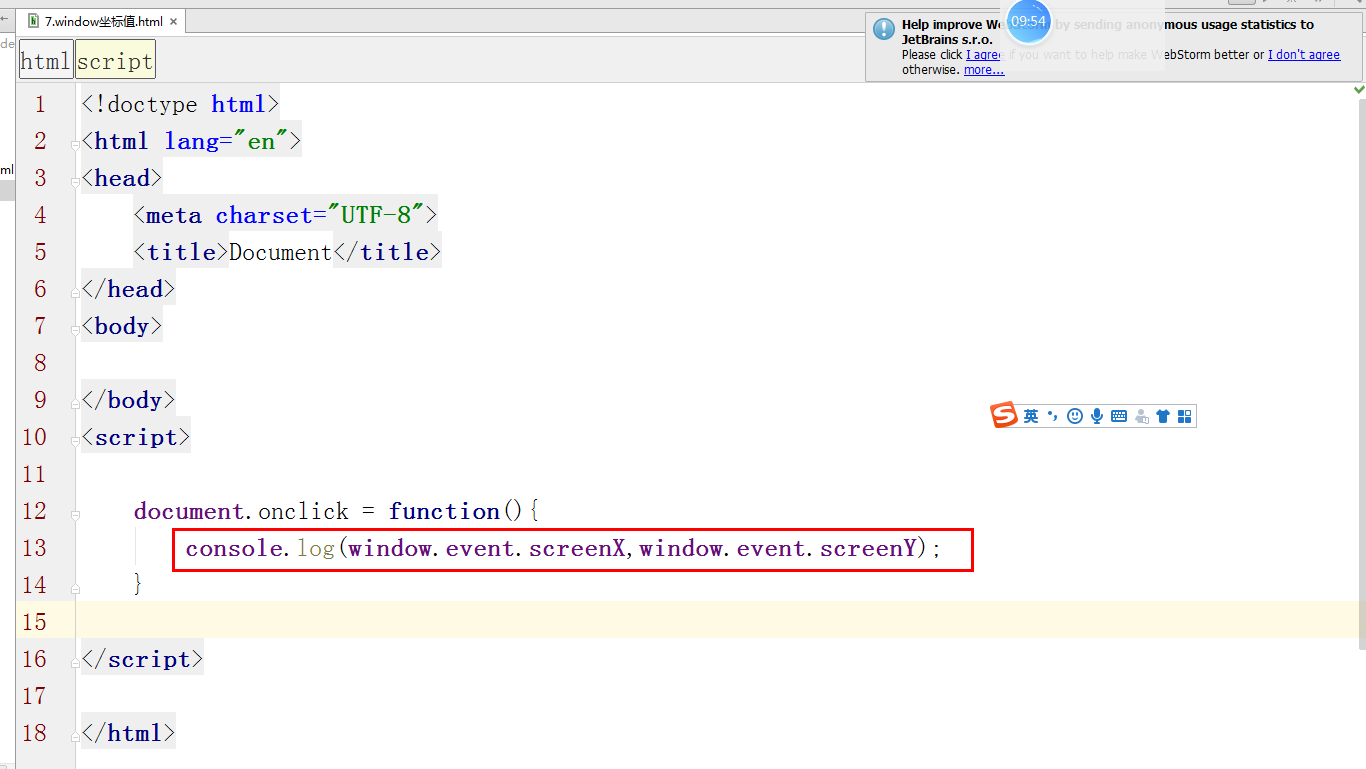Click the closing "</body>" tag text
This screenshot has width=1366, height=769.
click(x=128, y=400)
